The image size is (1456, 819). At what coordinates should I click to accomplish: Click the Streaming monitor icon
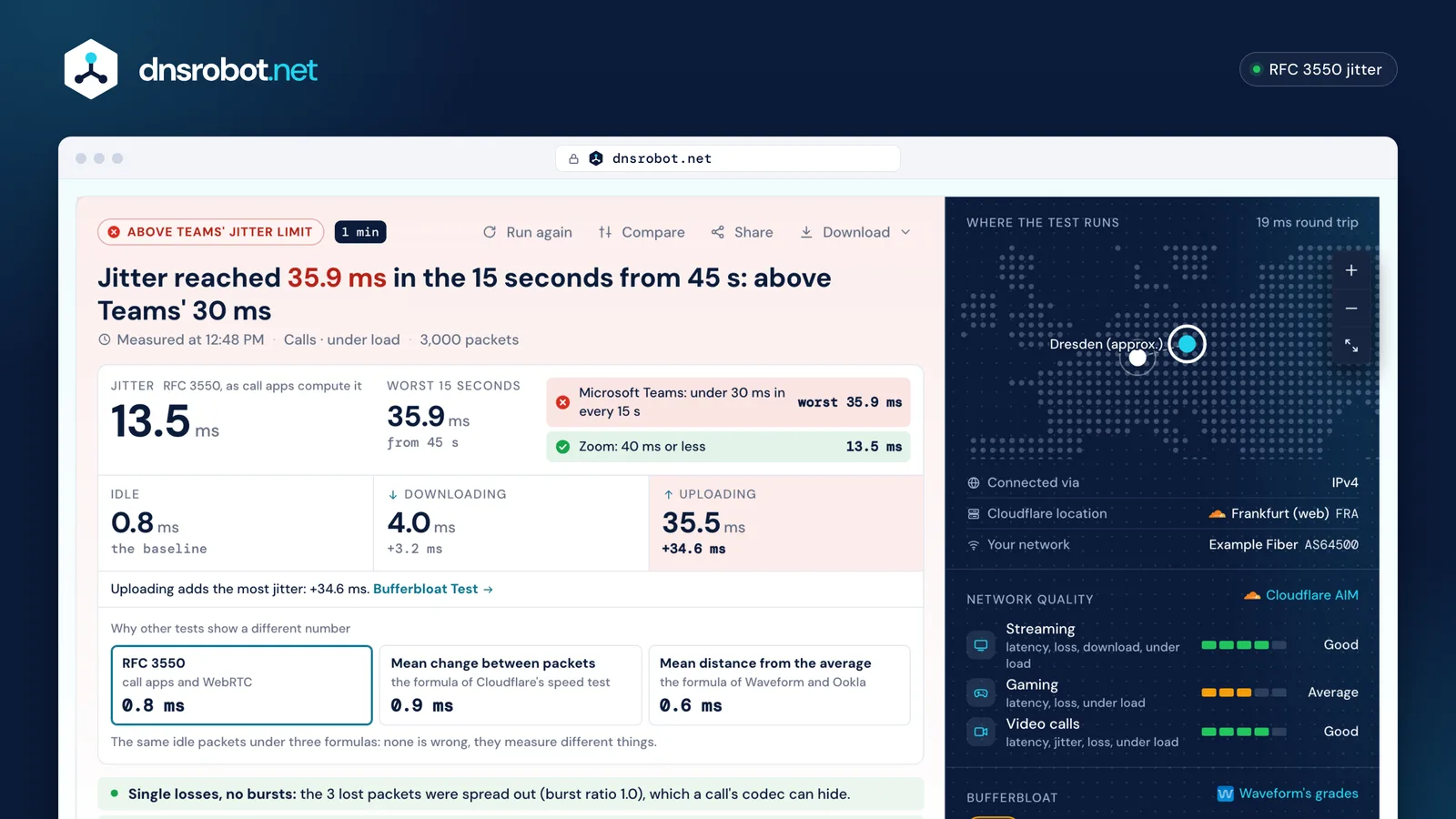pos(981,645)
